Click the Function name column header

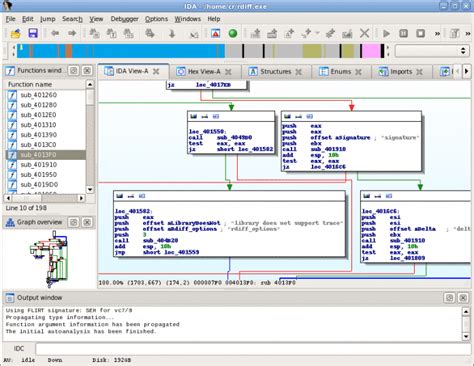click(45, 84)
